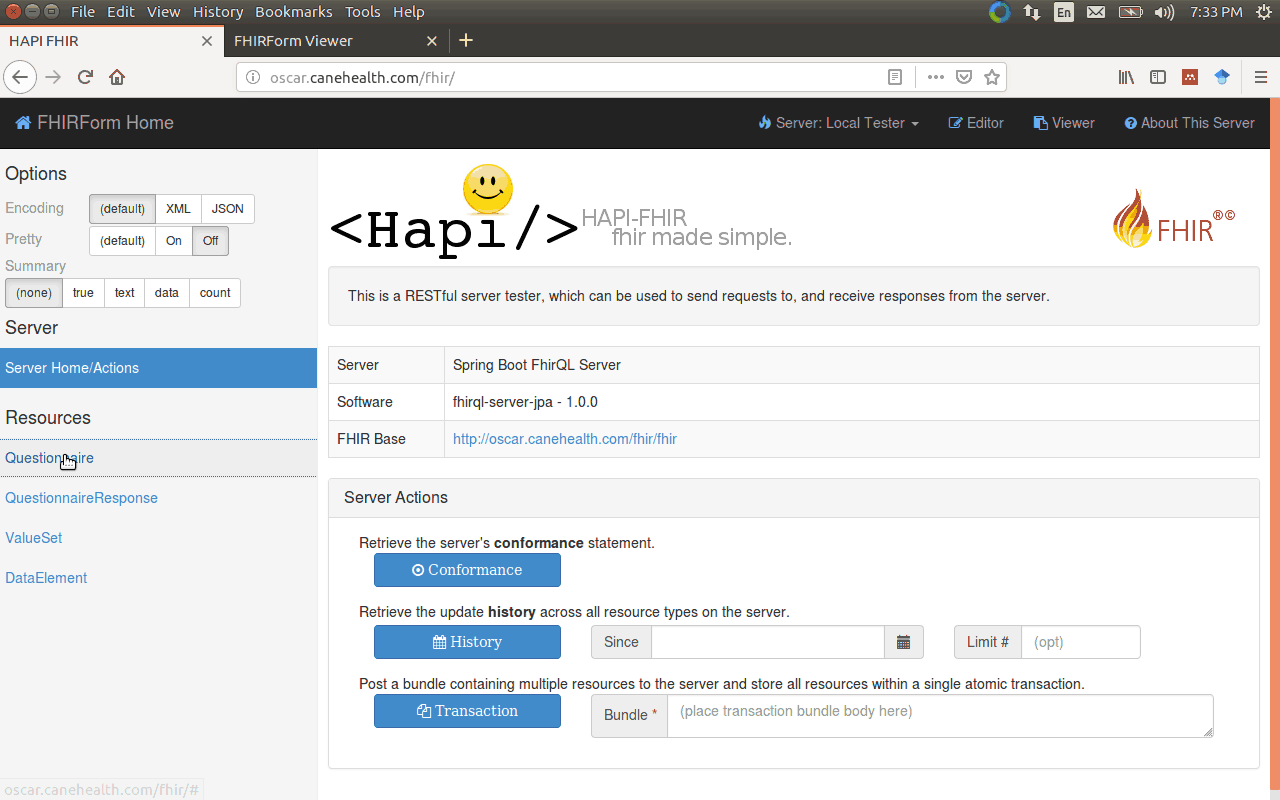Click the back navigation arrow
The width and height of the screenshot is (1280, 800).
(20, 77)
